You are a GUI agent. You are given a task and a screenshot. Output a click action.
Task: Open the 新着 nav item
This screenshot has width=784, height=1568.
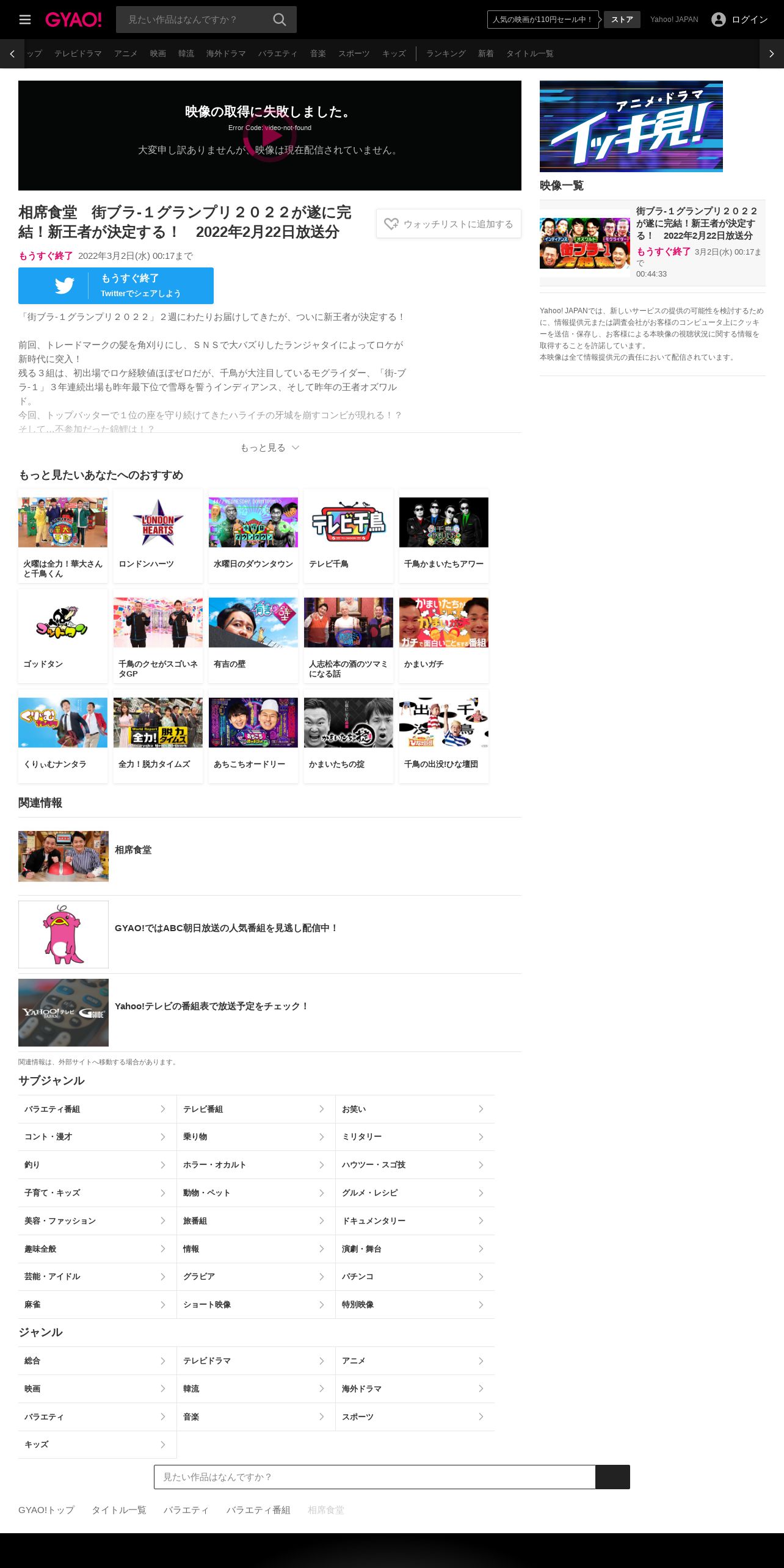click(x=486, y=54)
